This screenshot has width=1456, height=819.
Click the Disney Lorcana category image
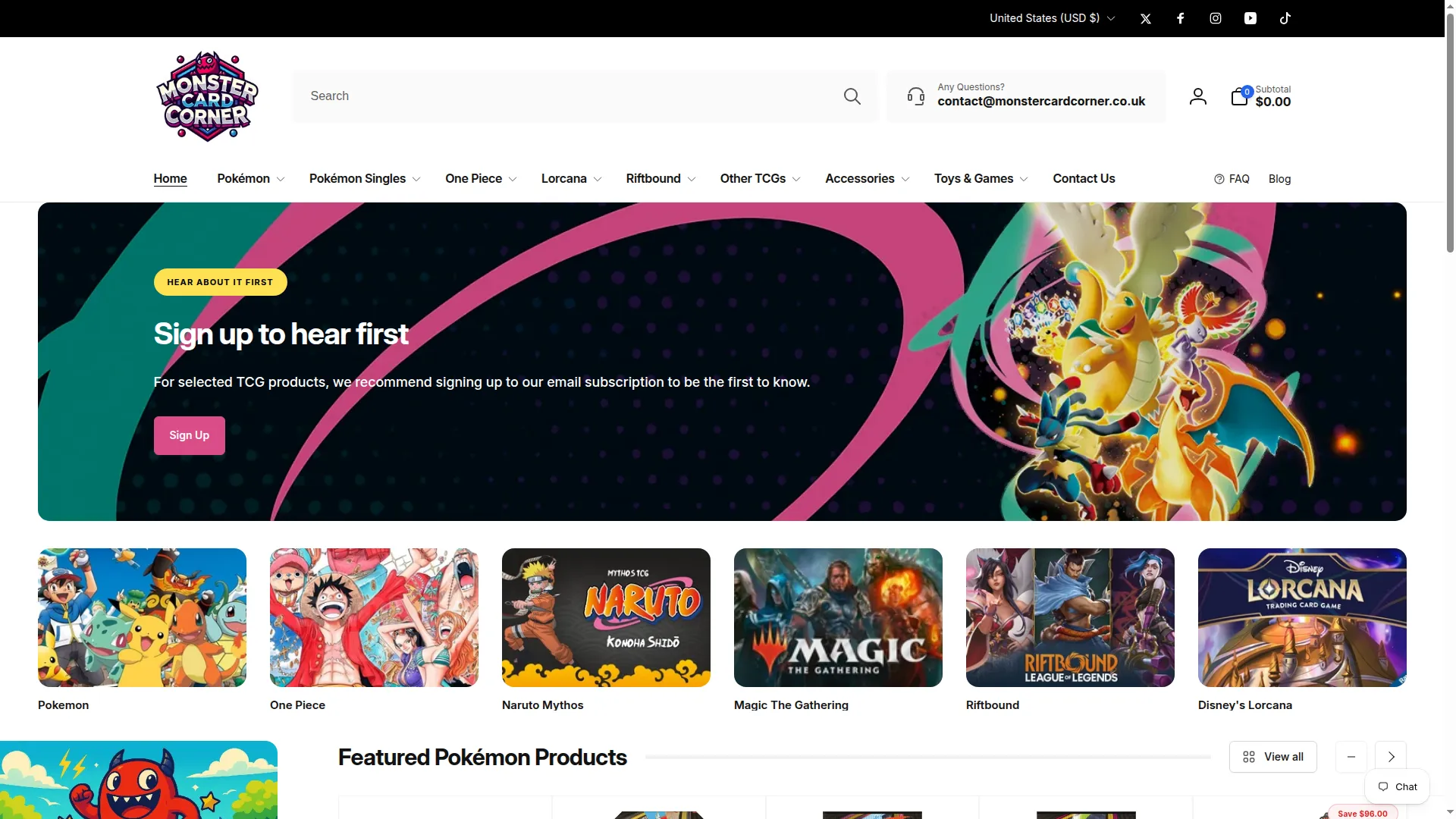pos(1302,617)
